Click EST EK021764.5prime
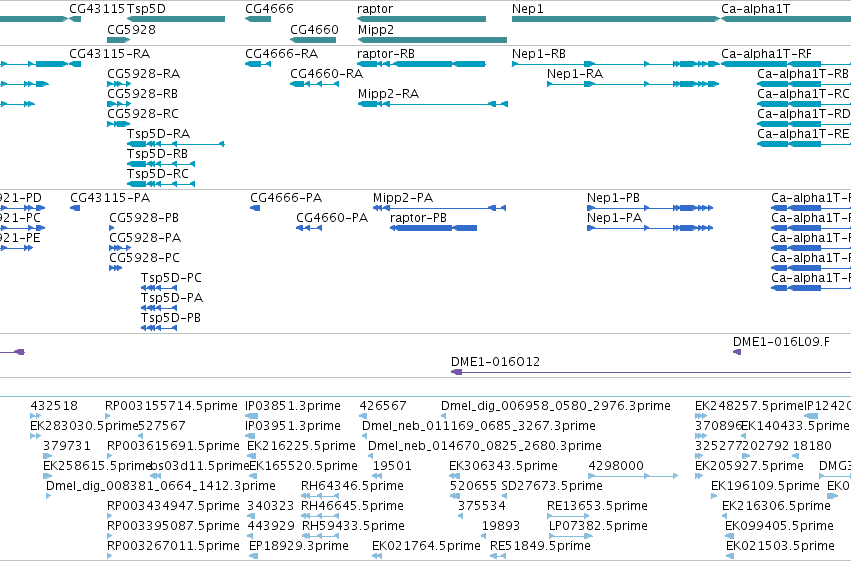This screenshot has height=561, width=851. [427, 546]
